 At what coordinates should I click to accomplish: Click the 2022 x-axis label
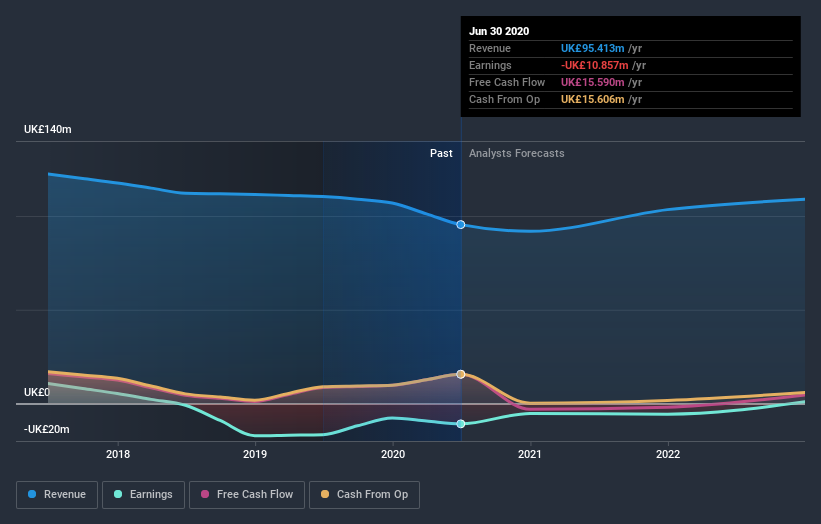click(x=668, y=454)
